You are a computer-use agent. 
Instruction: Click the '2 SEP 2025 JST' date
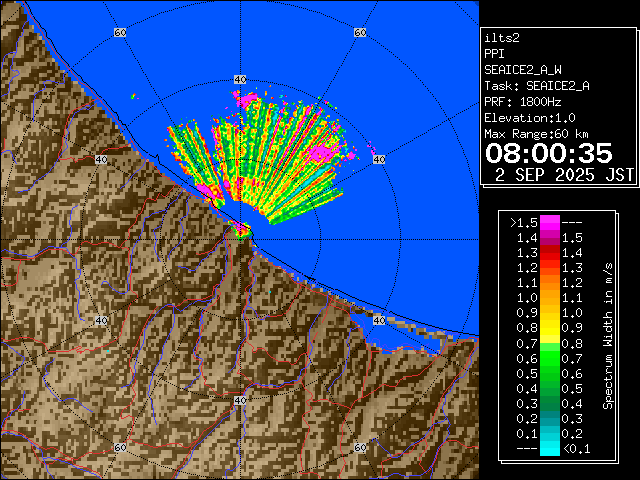tap(565, 174)
